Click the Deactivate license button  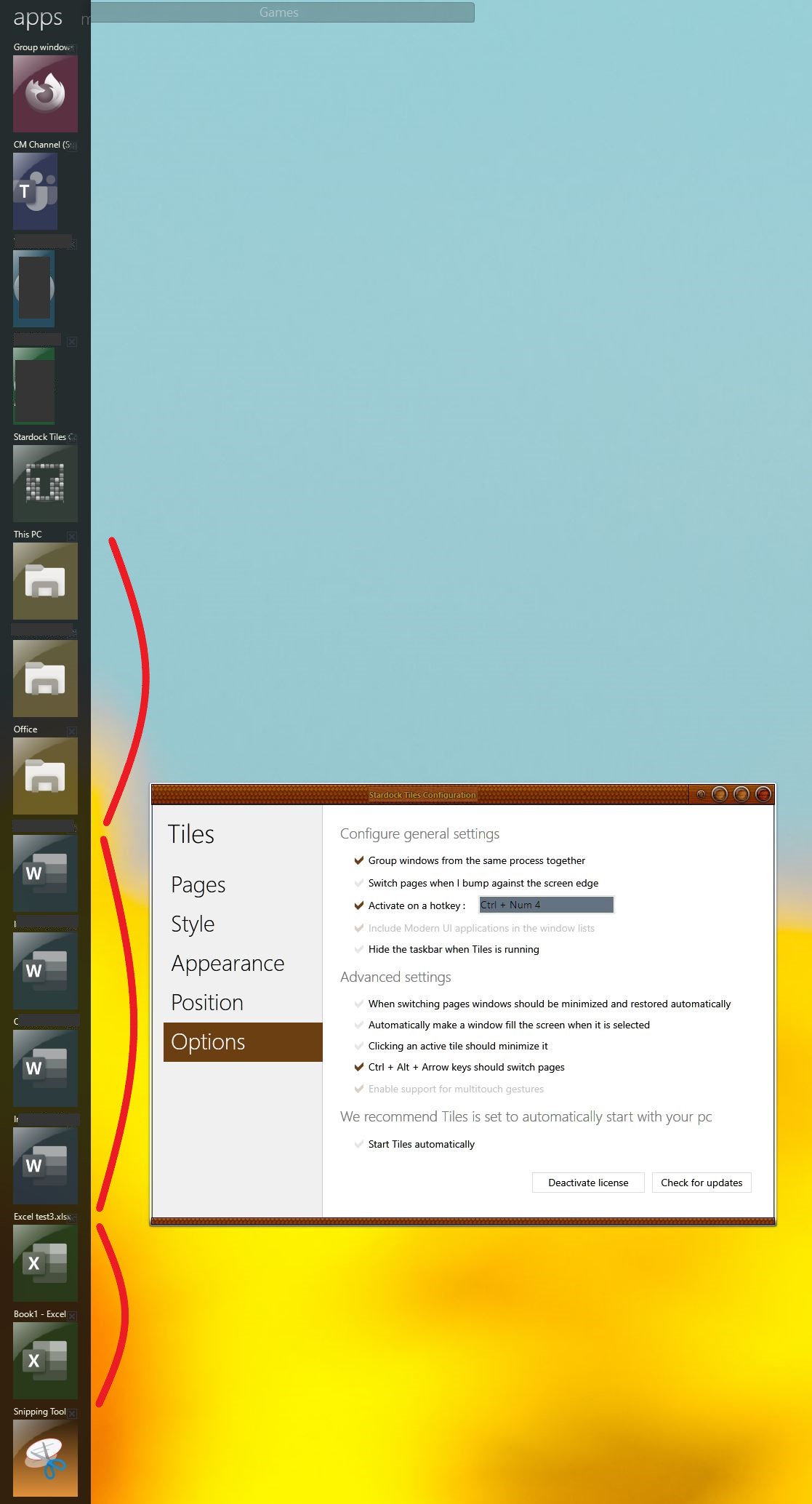(x=588, y=1183)
